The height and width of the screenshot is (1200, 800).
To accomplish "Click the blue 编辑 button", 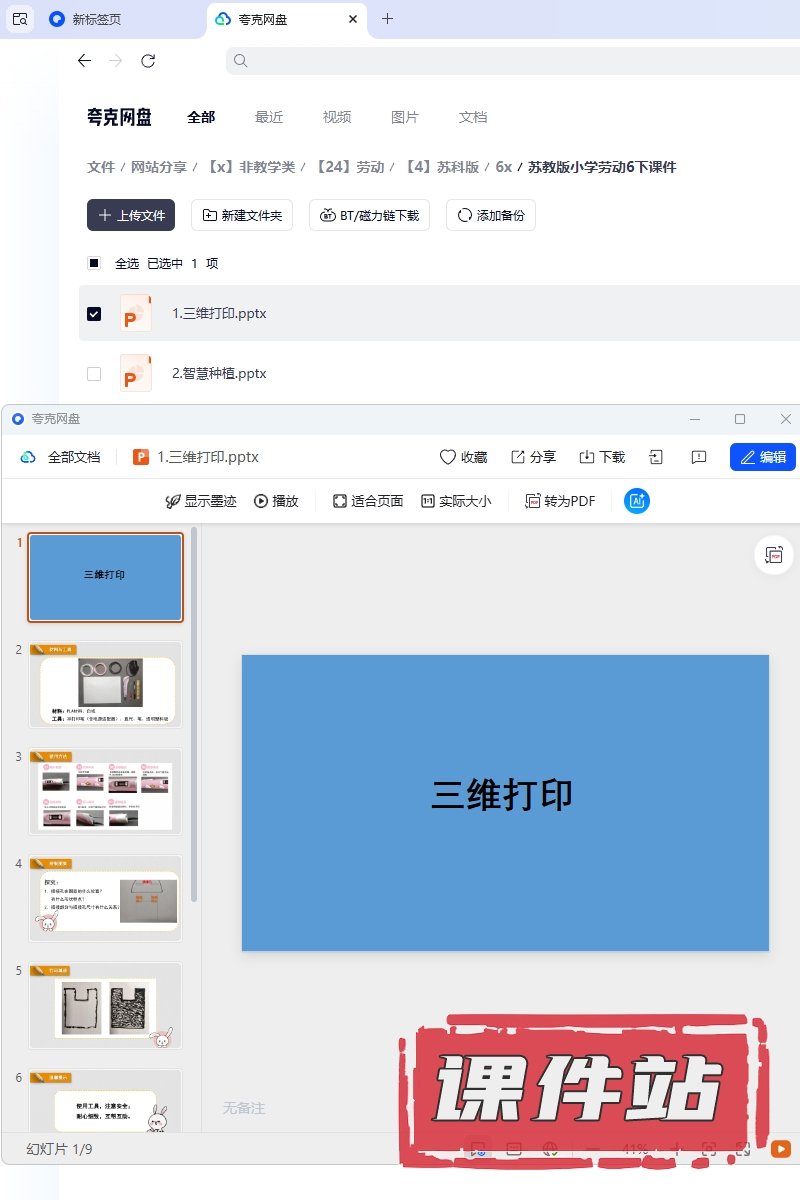I will click(x=762, y=457).
